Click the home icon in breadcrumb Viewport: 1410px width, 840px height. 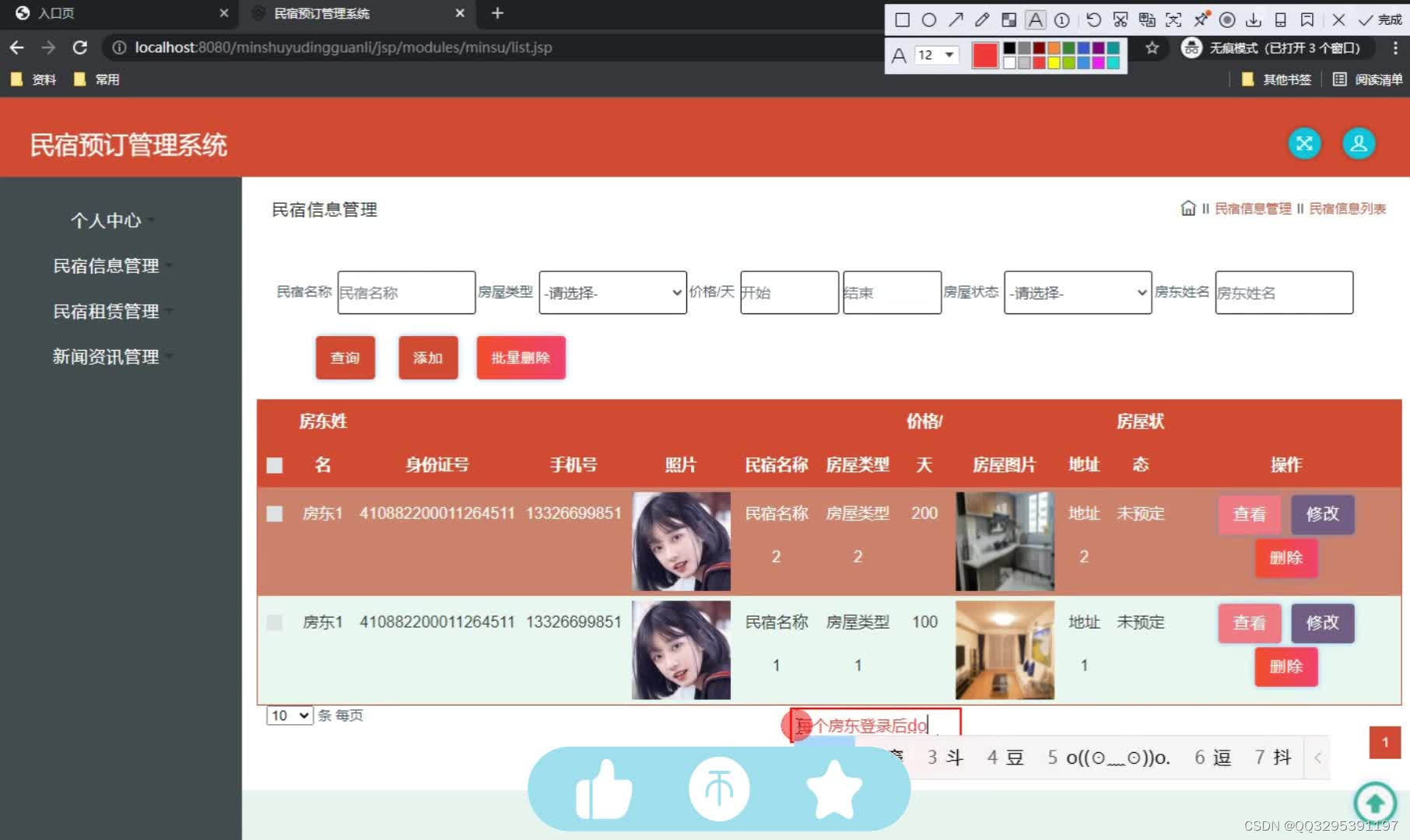[x=1187, y=208]
